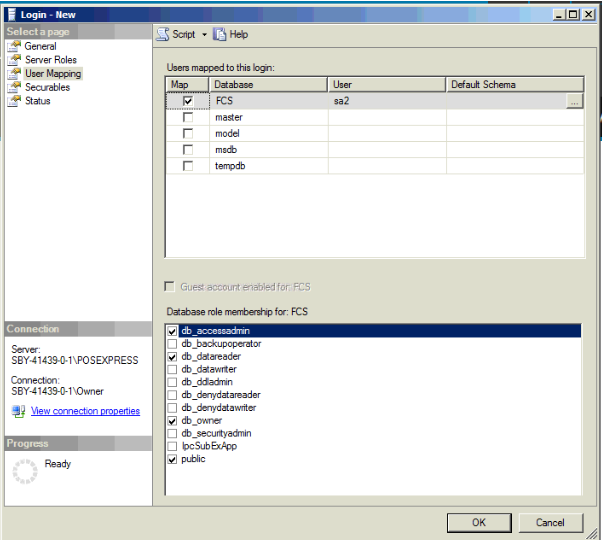Click the Cancel button
Image resolution: width=602 pixels, height=540 pixels.
pos(550,522)
